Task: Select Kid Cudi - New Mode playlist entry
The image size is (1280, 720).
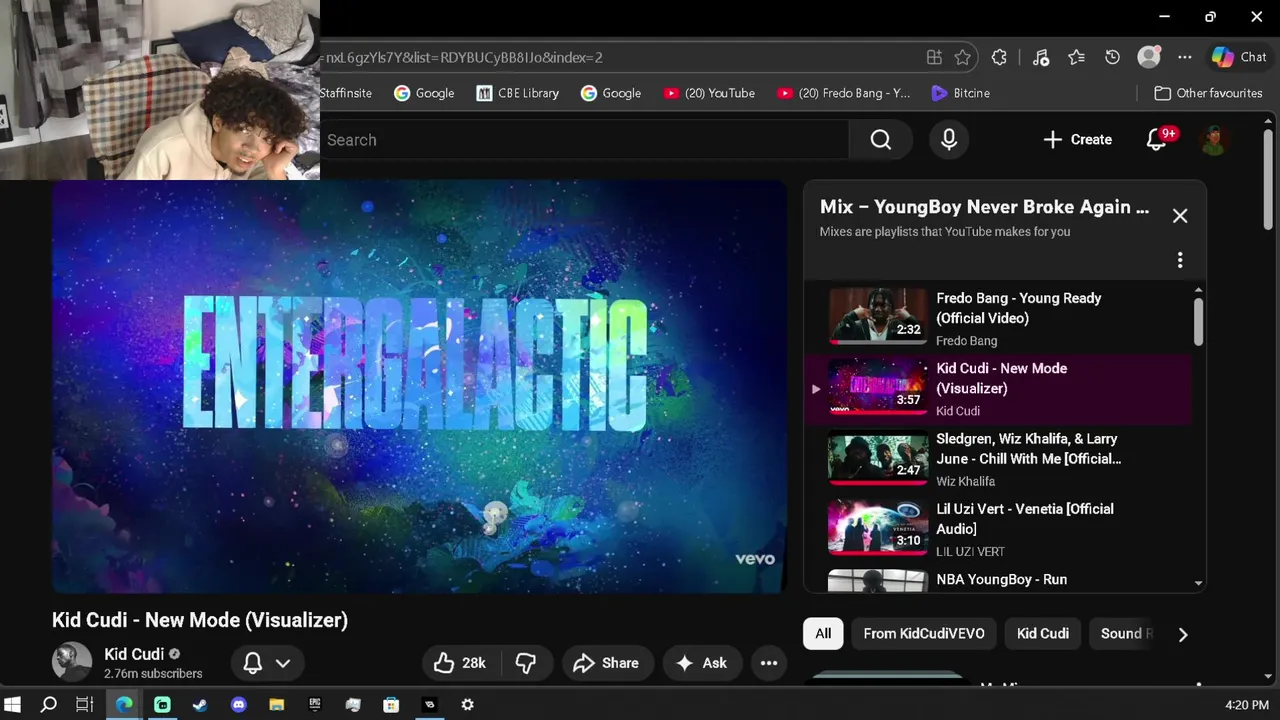Action: [x=1000, y=388]
